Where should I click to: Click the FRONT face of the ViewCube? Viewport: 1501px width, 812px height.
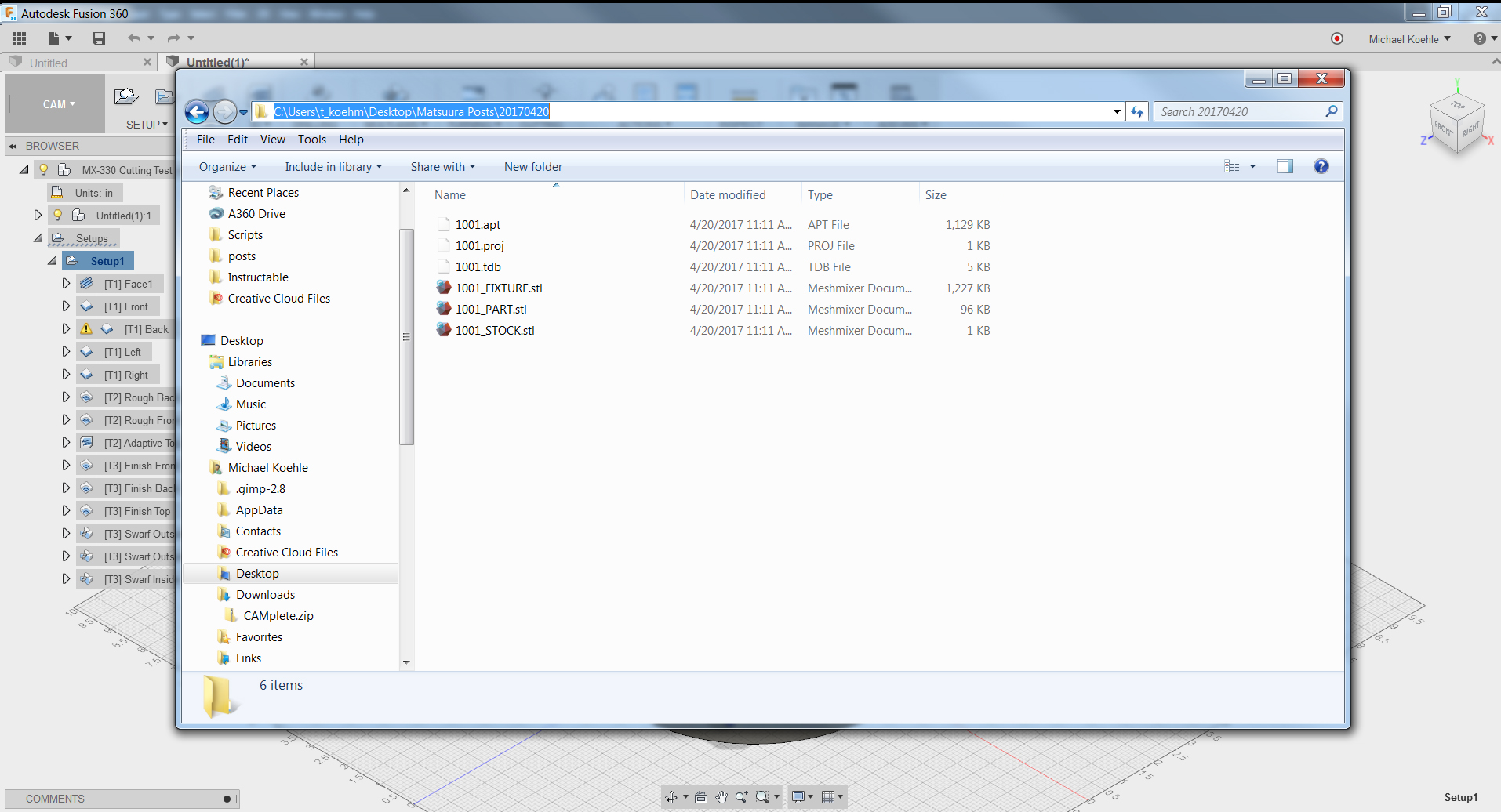[x=1443, y=128]
